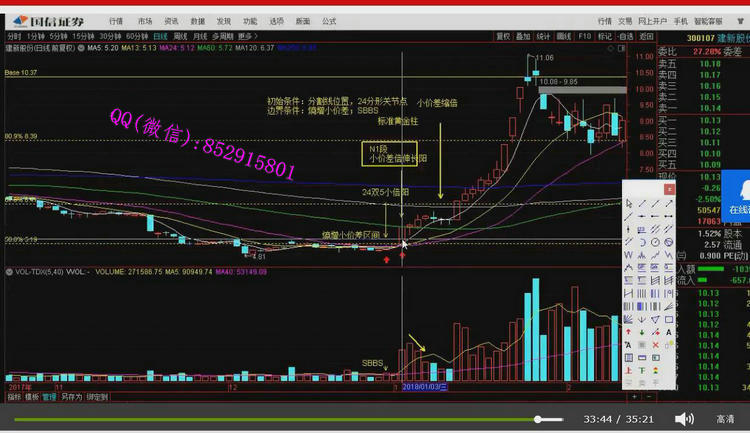Pick the green down-arrow marker tool

pyautogui.click(x=642, y=331)
